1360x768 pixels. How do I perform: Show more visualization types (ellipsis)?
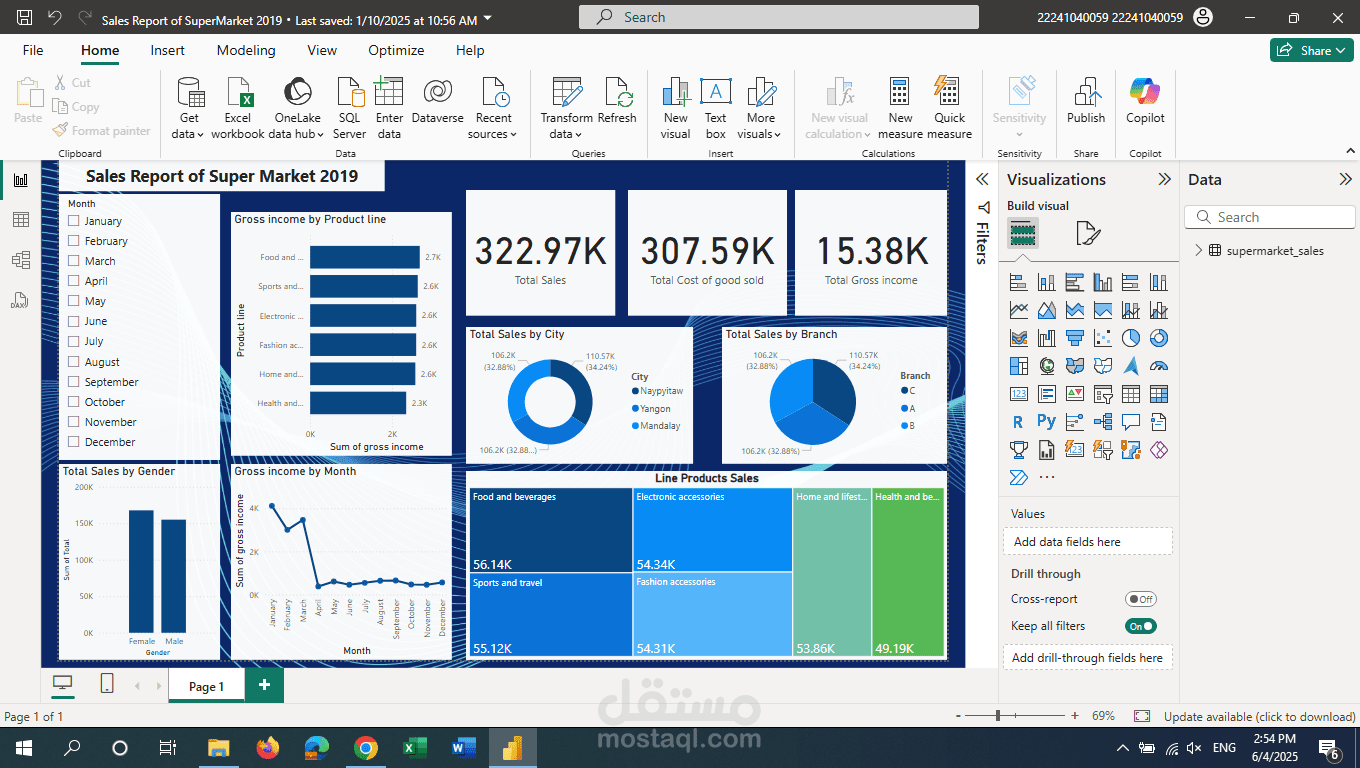click(x=1046, y=477)
